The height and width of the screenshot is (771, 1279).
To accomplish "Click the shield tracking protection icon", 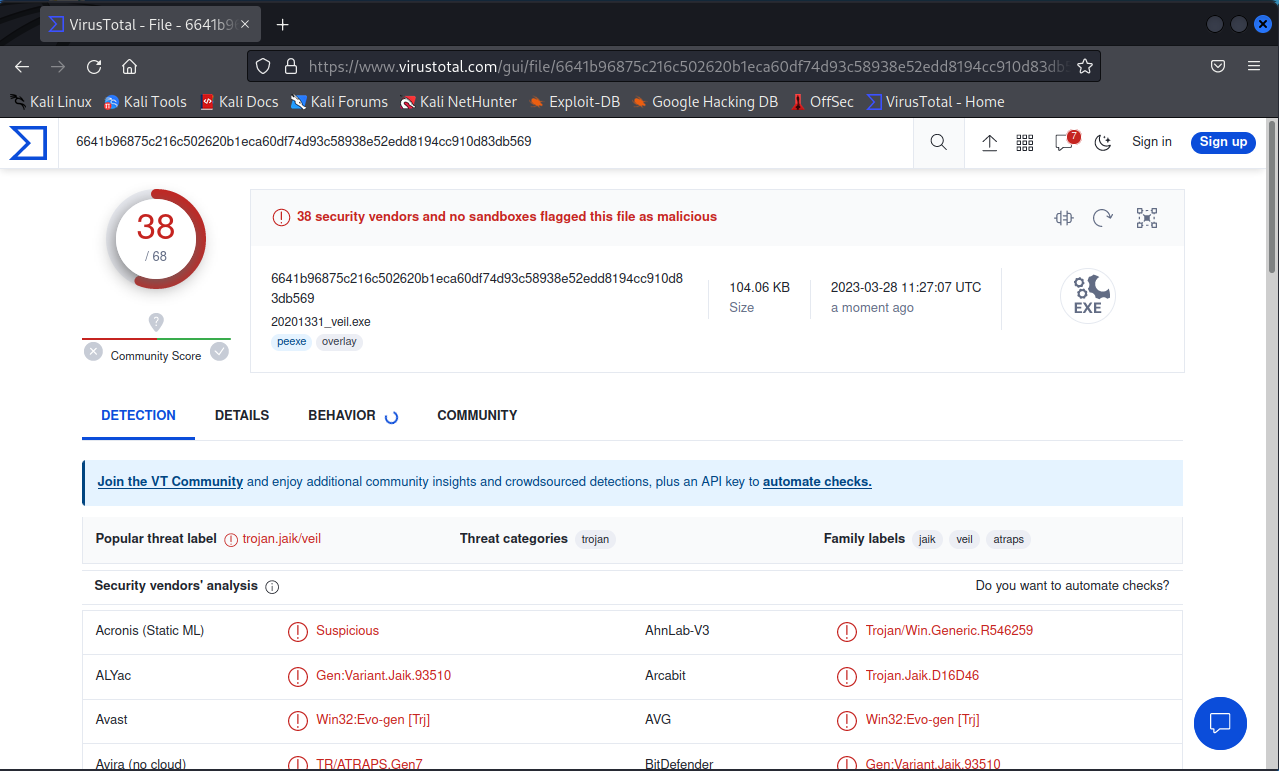I will click(x=263, y=66).
